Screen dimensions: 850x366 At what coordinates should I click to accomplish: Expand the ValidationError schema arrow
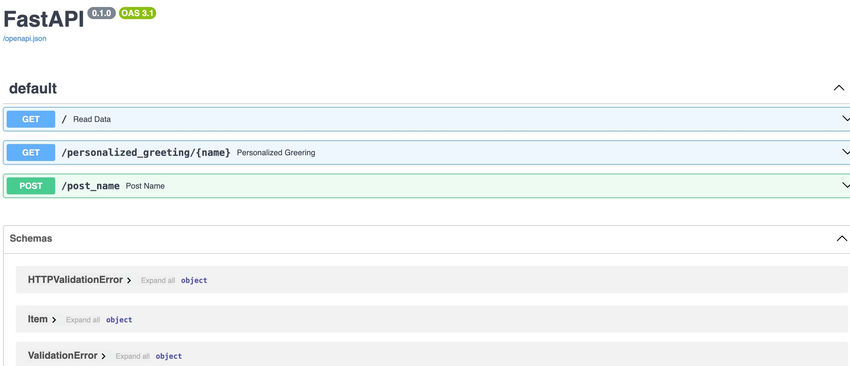pyautogui.click(x=104, y=356)
